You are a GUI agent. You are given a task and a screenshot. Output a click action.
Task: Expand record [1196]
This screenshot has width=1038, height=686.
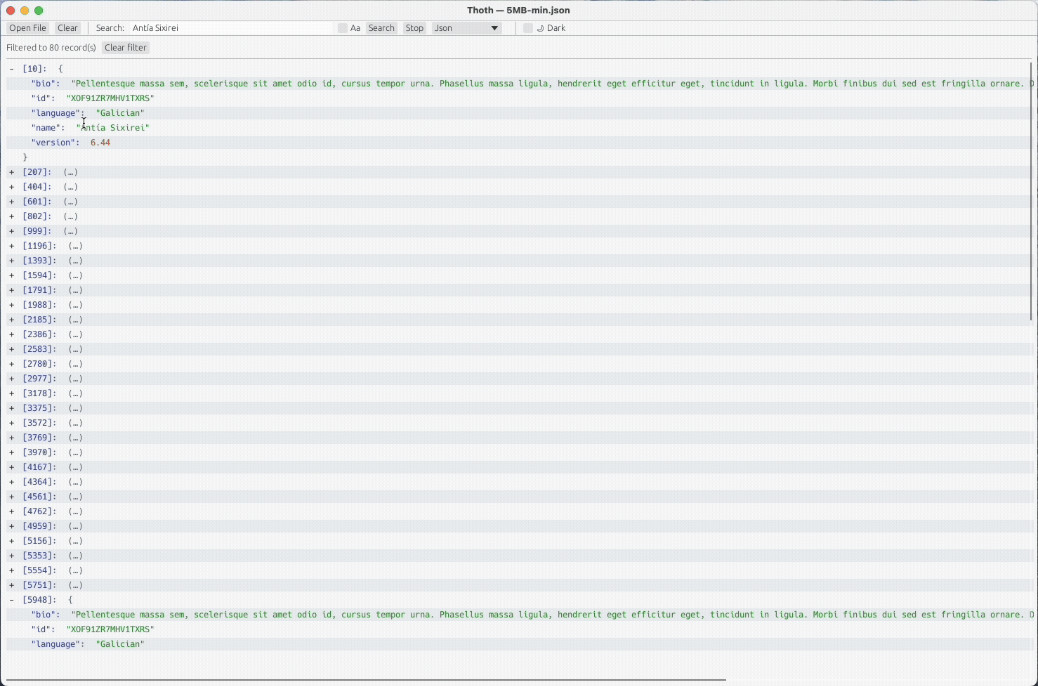(x=11, y=246)
